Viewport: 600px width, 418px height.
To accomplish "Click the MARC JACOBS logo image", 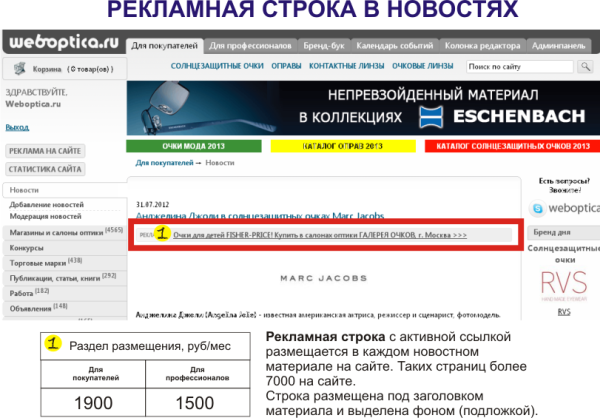I will [324, 278].
